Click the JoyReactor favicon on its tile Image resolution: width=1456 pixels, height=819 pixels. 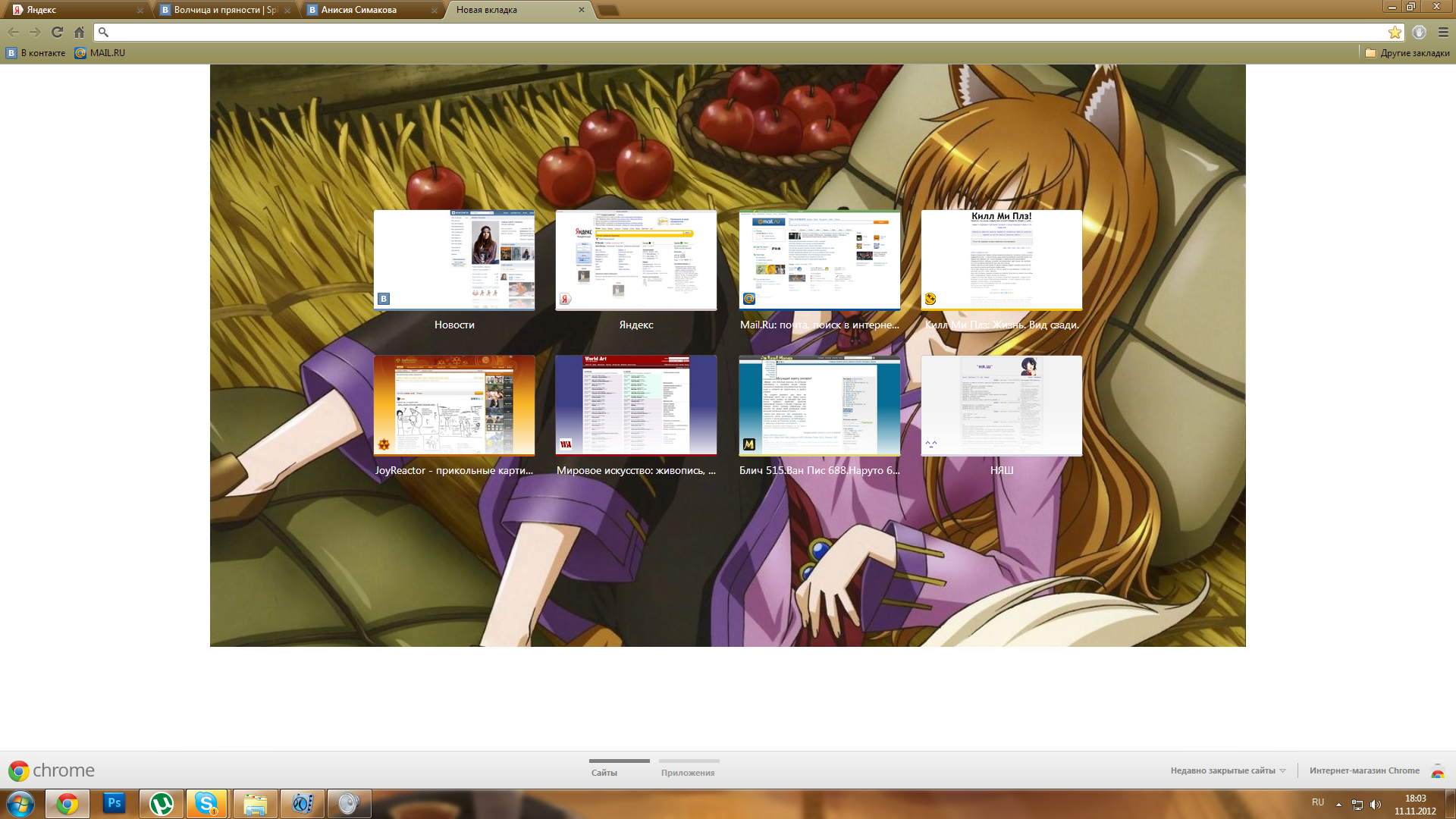(384, 444)
